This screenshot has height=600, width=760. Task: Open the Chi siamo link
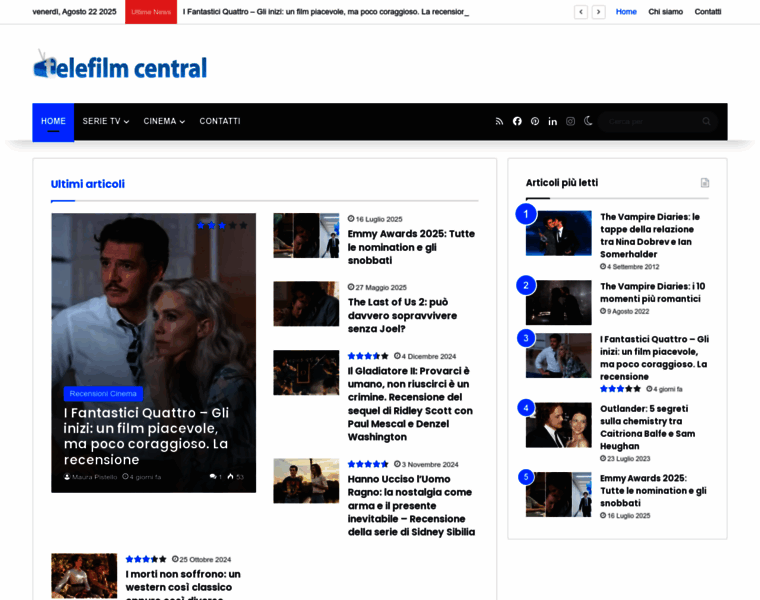pos(665,12)
